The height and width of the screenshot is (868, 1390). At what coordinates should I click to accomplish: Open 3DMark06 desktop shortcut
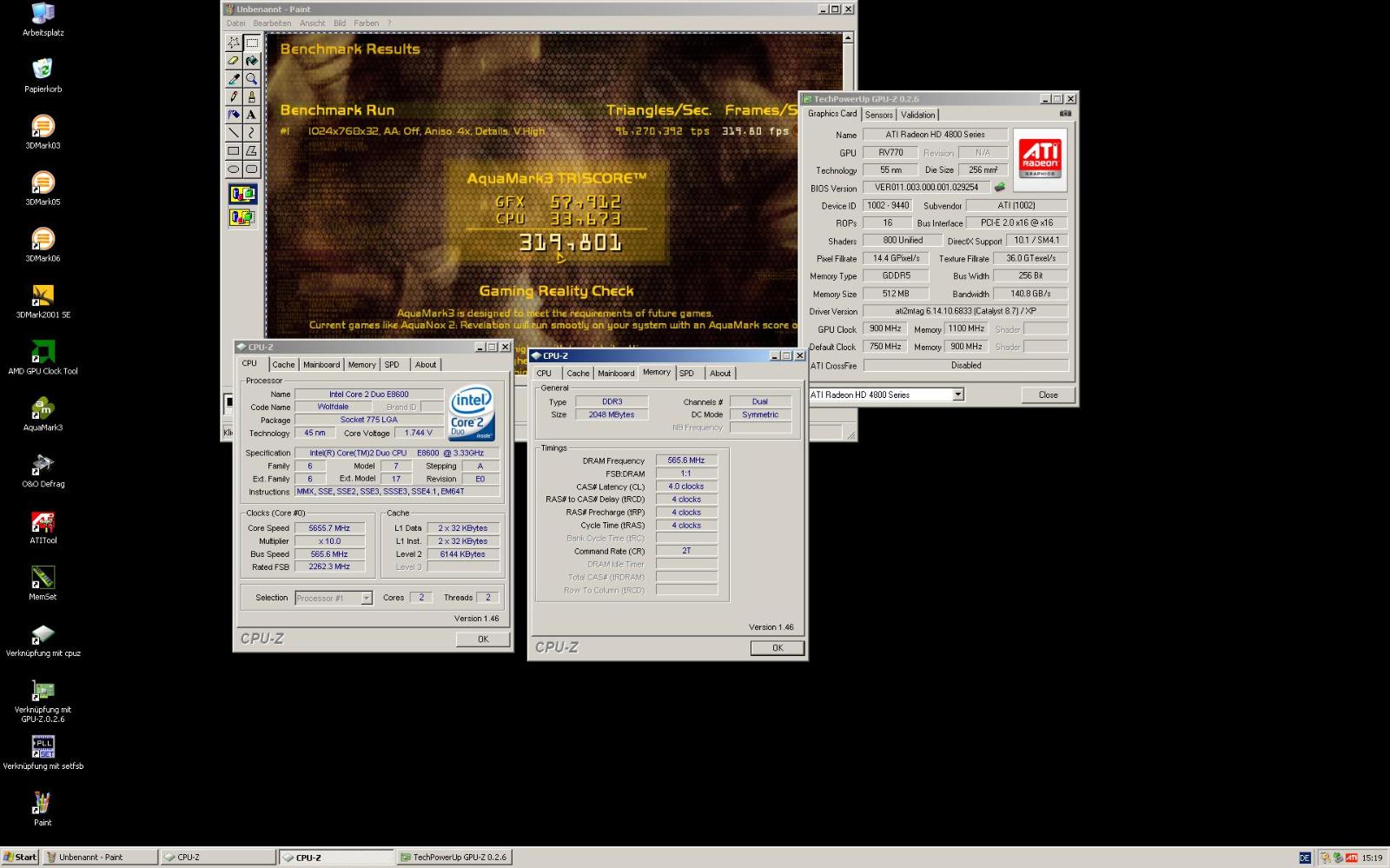[43, 245]
